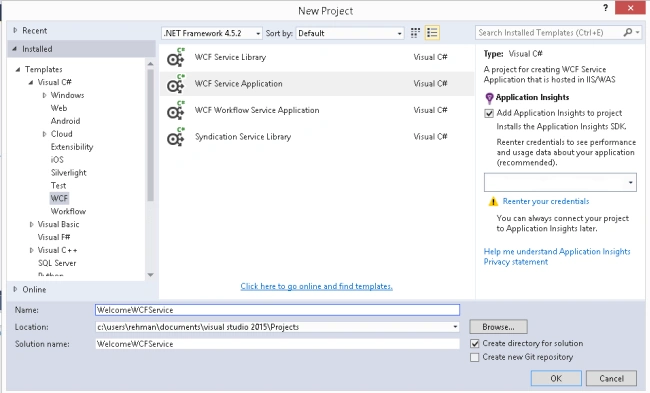Toggle Create directory for solution checkbox
The height and width of the screenshot is (393, 650).
coord(475,344)
